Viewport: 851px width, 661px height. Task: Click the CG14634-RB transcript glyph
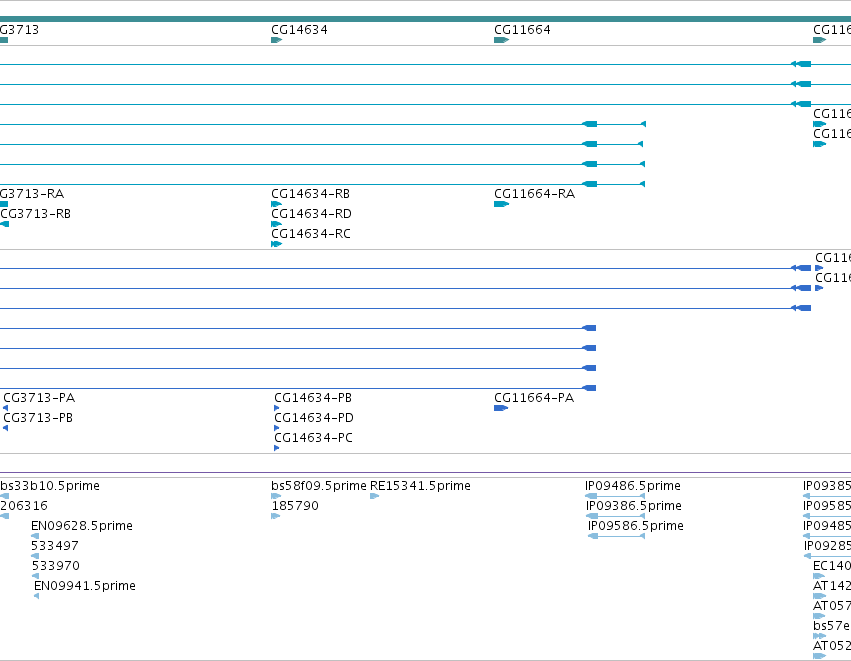276,204
